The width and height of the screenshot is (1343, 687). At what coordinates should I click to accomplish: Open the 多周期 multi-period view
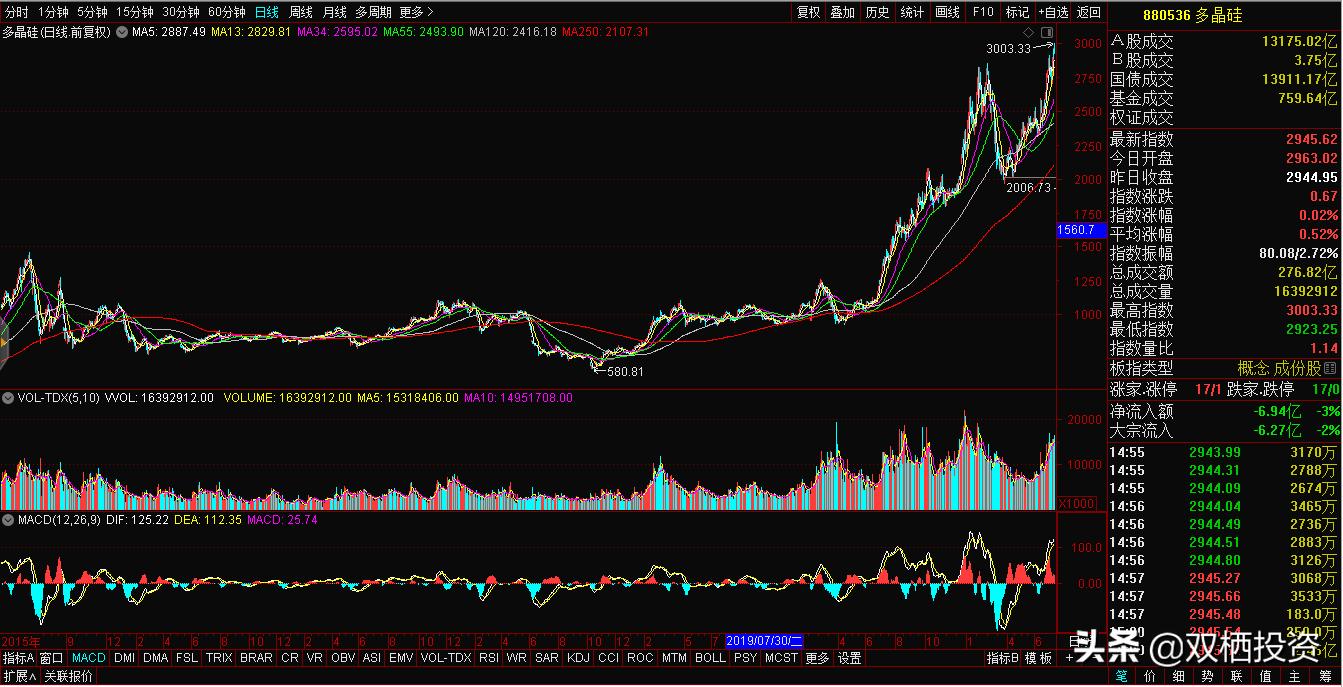374,12
